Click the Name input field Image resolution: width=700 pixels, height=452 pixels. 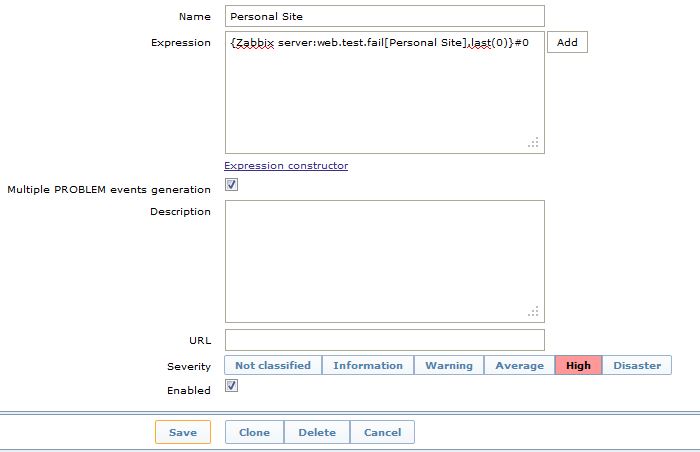[384, 16]
